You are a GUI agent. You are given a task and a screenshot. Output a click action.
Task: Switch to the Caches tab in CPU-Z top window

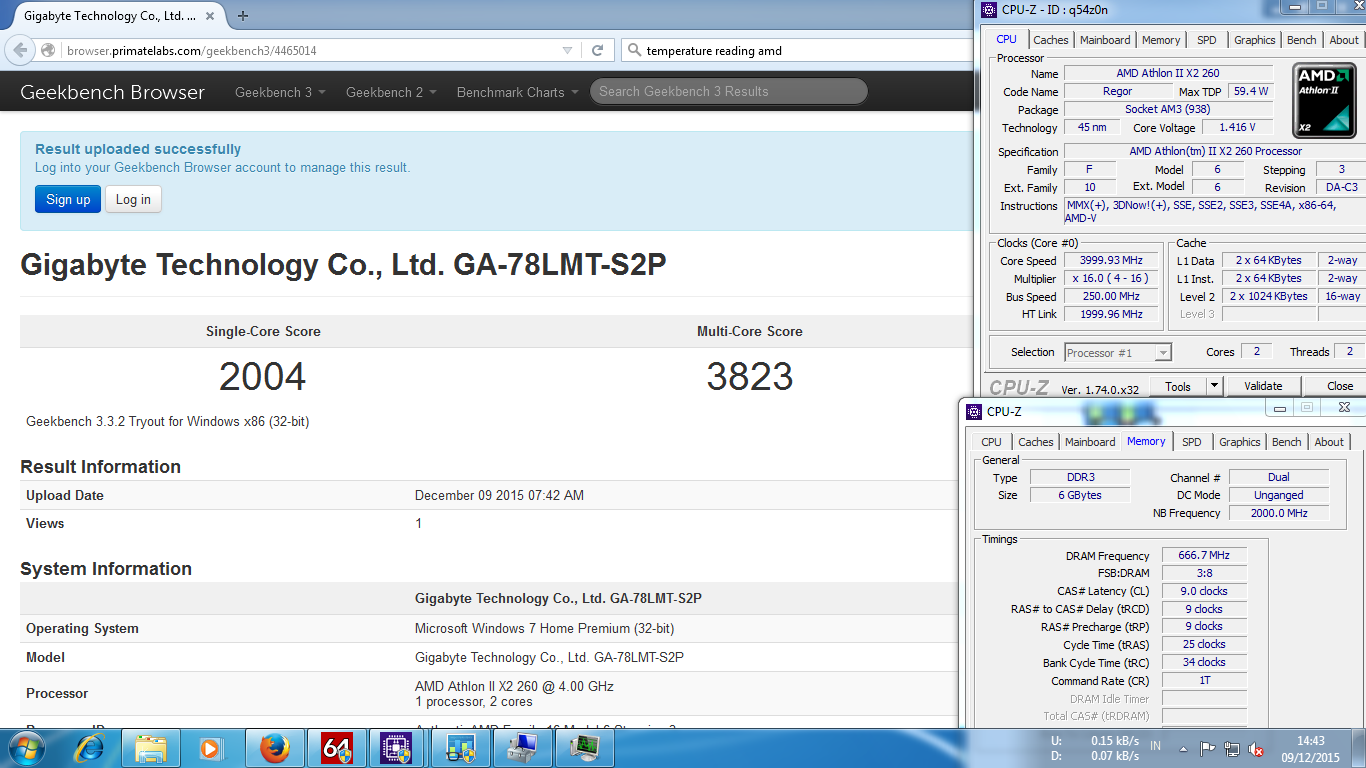tap(1051, 40)
